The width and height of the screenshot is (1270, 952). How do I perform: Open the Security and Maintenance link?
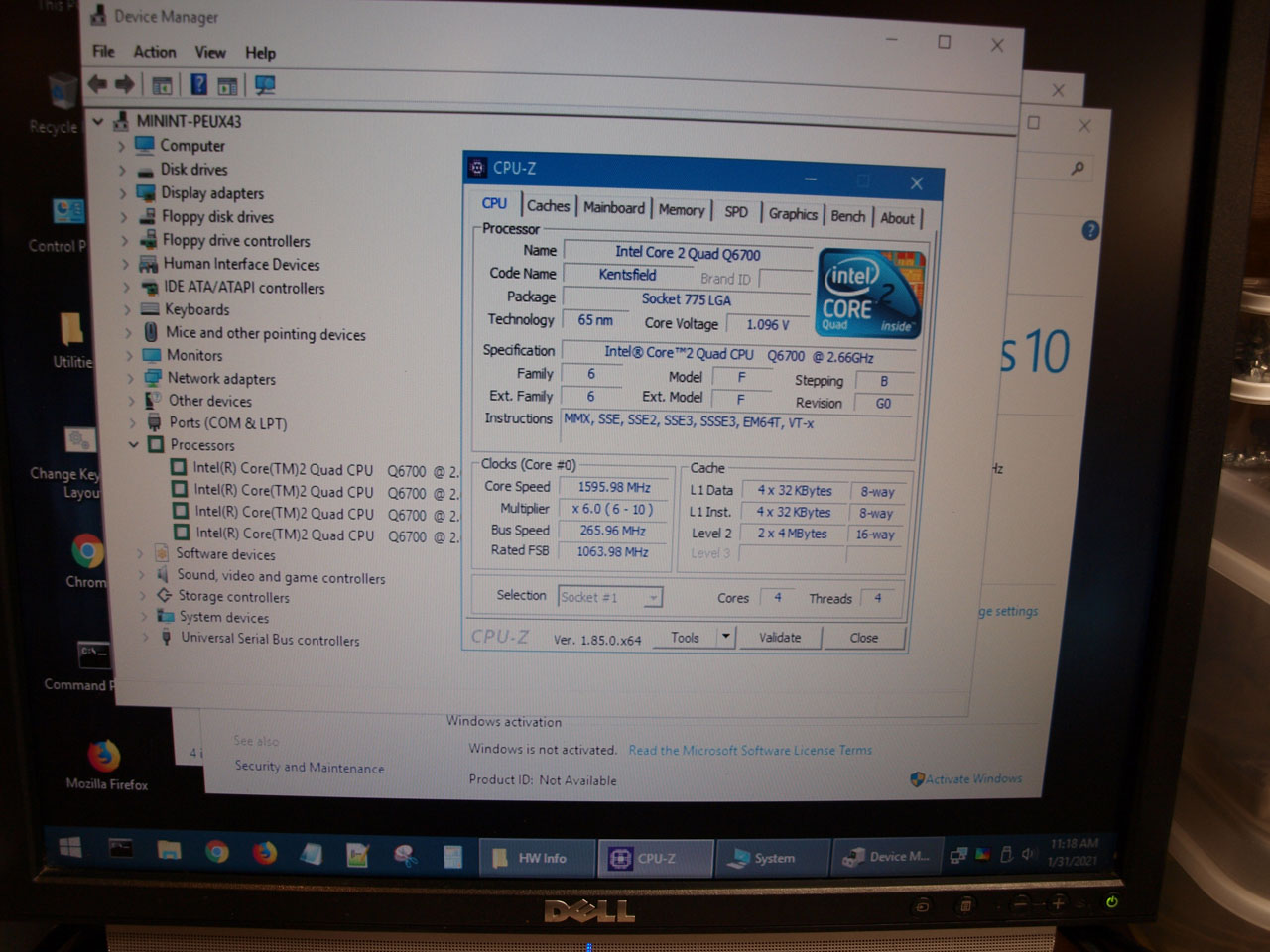[310, 768]
